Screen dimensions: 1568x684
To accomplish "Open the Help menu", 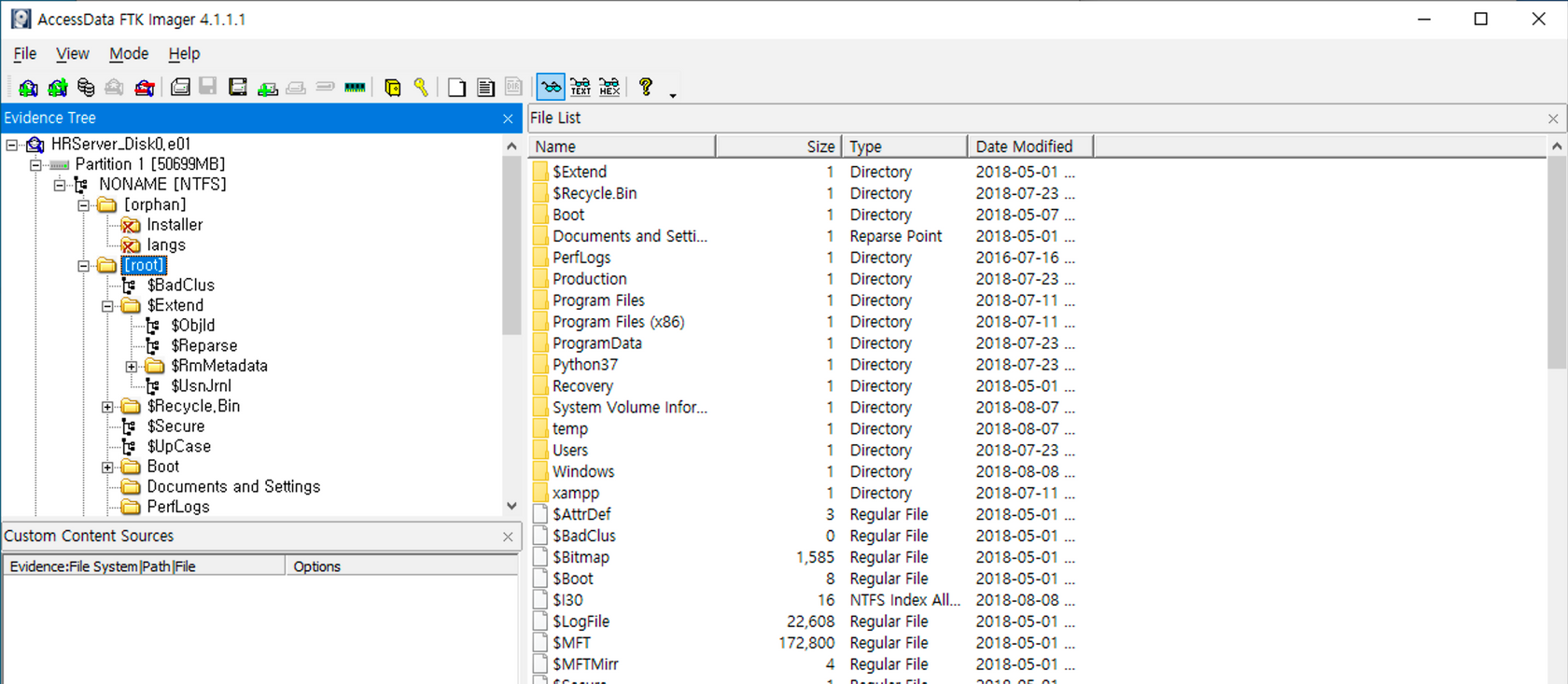I will click(x=184, y=54).
